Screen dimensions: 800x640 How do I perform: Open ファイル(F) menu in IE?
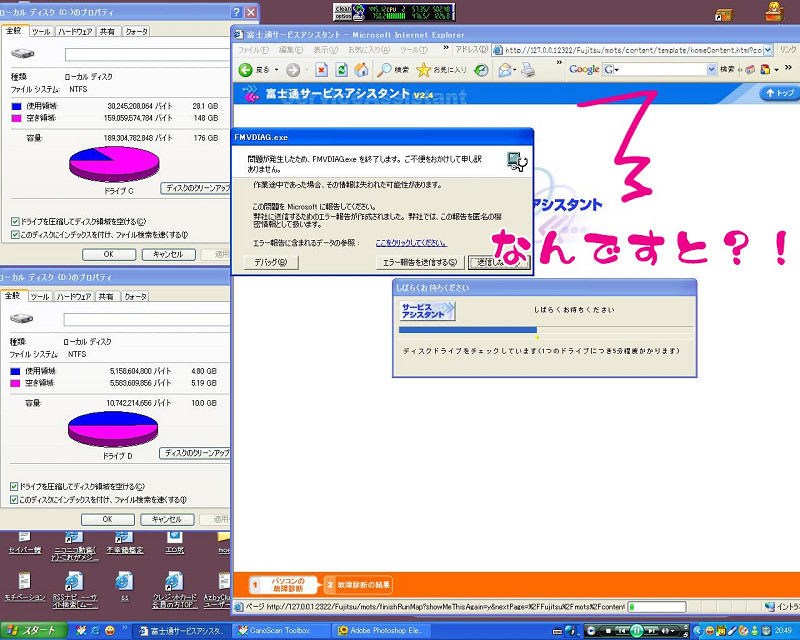[x=253, y=50]
